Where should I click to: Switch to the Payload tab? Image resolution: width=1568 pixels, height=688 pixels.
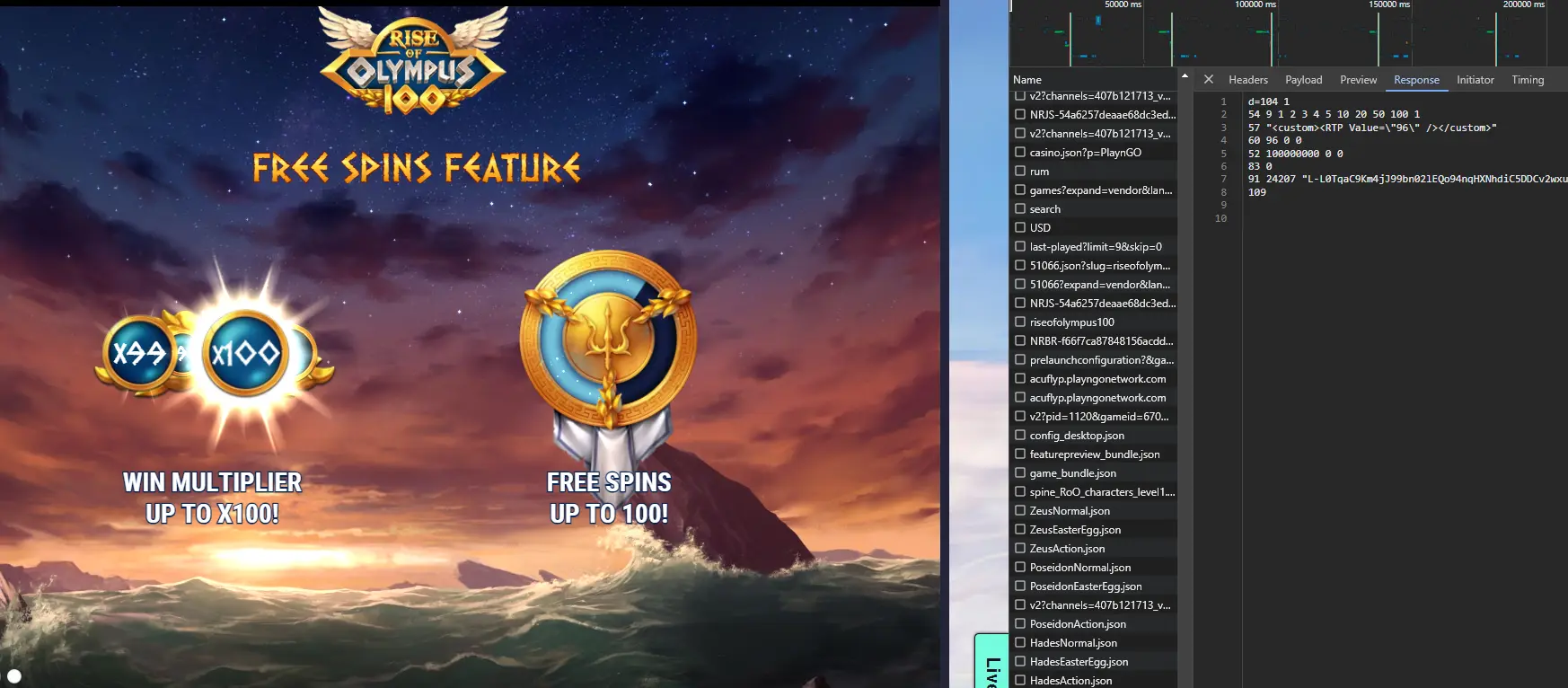pyautogui.click(x=1304, y=80)
